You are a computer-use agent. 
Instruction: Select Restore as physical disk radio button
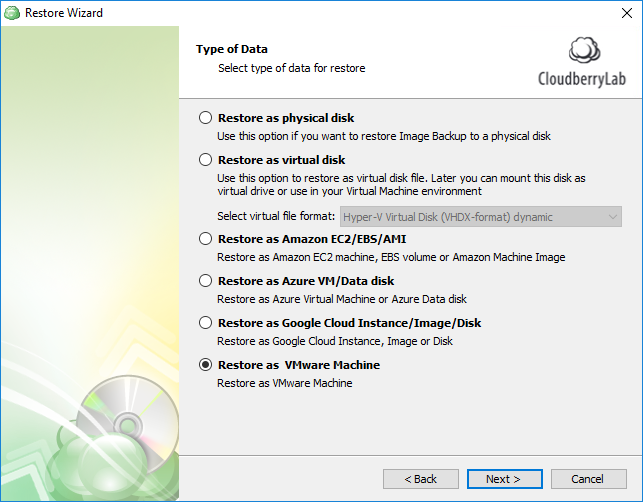pyautogui.click(x=205, y=118)
